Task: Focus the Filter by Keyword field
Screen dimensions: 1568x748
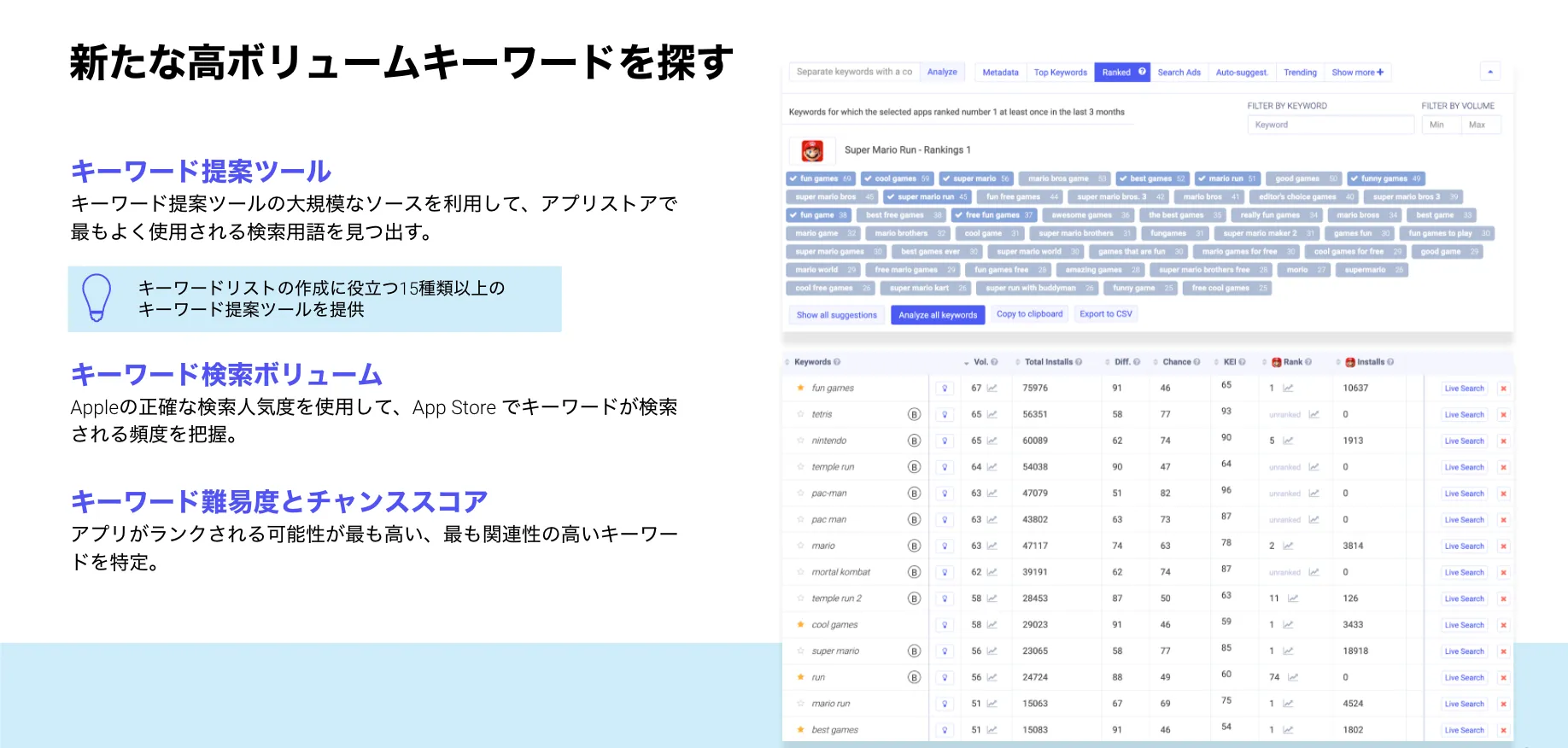Action: [1331, 125]
